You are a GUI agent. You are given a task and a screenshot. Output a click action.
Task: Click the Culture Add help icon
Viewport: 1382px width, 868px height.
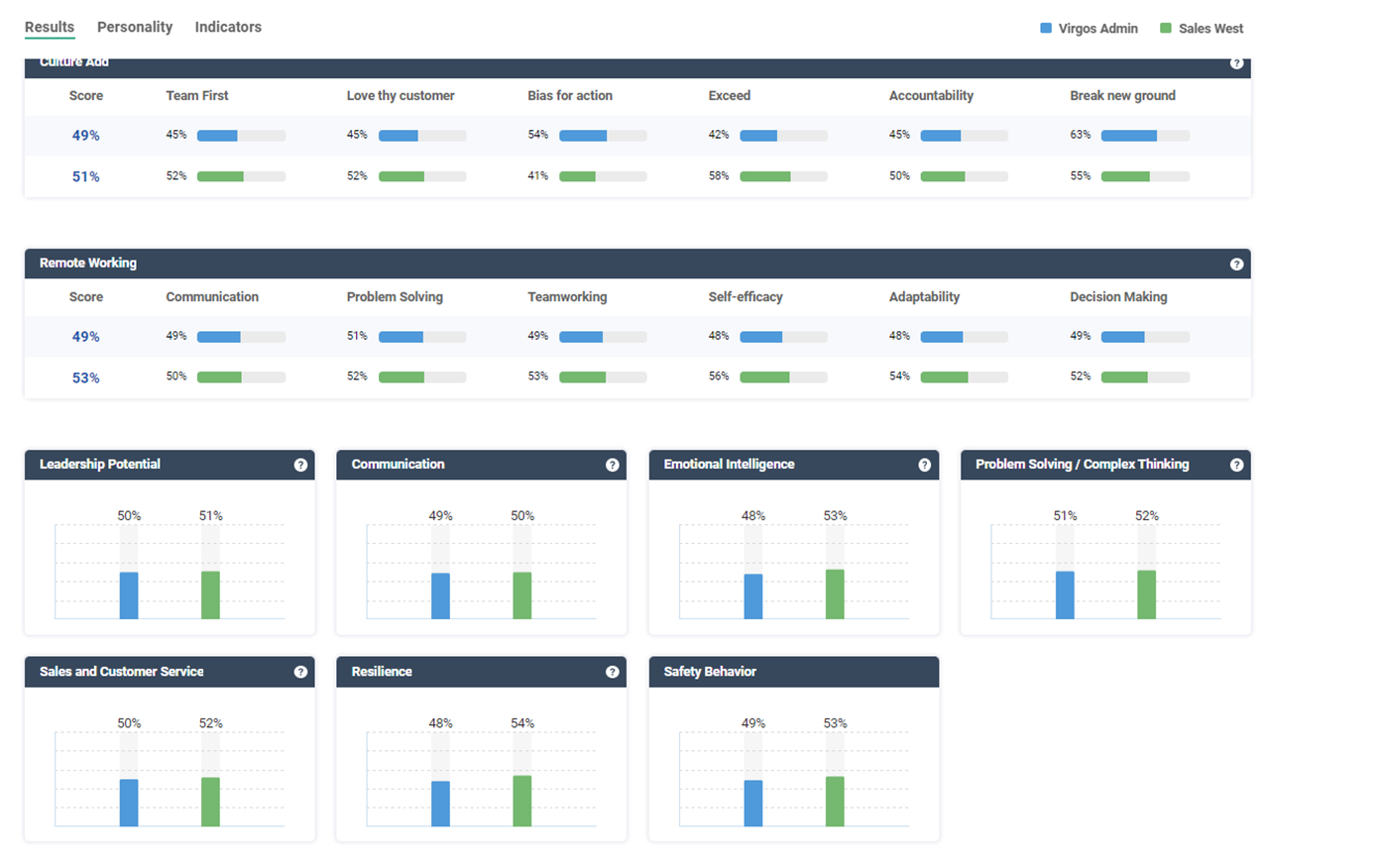1236,63
